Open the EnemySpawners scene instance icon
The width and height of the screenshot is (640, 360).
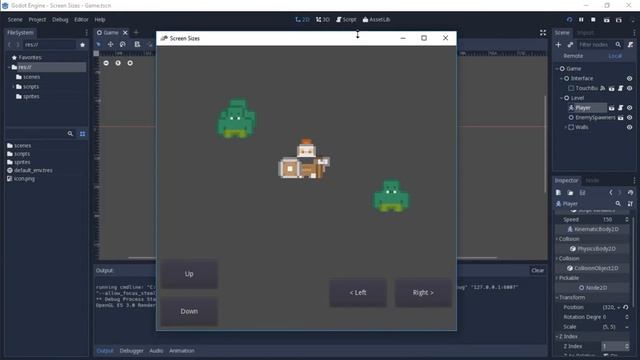pyautogui.click(x=620, y=118)
